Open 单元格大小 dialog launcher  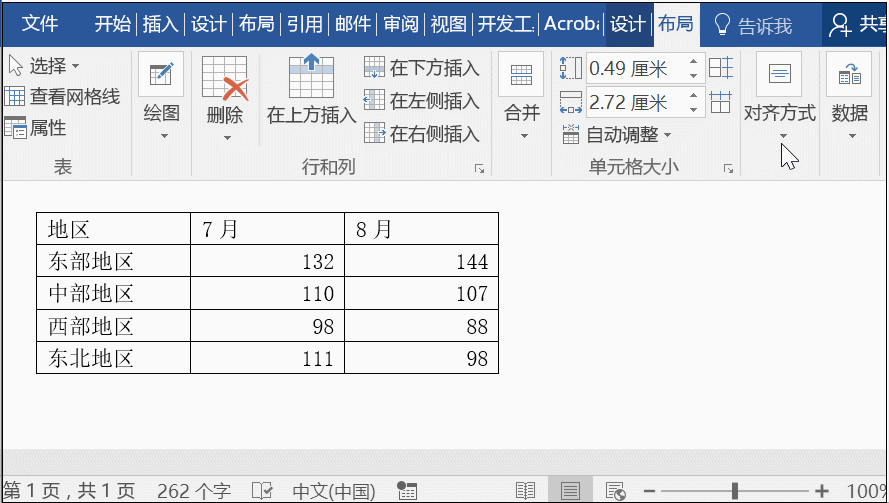point(729,168)
